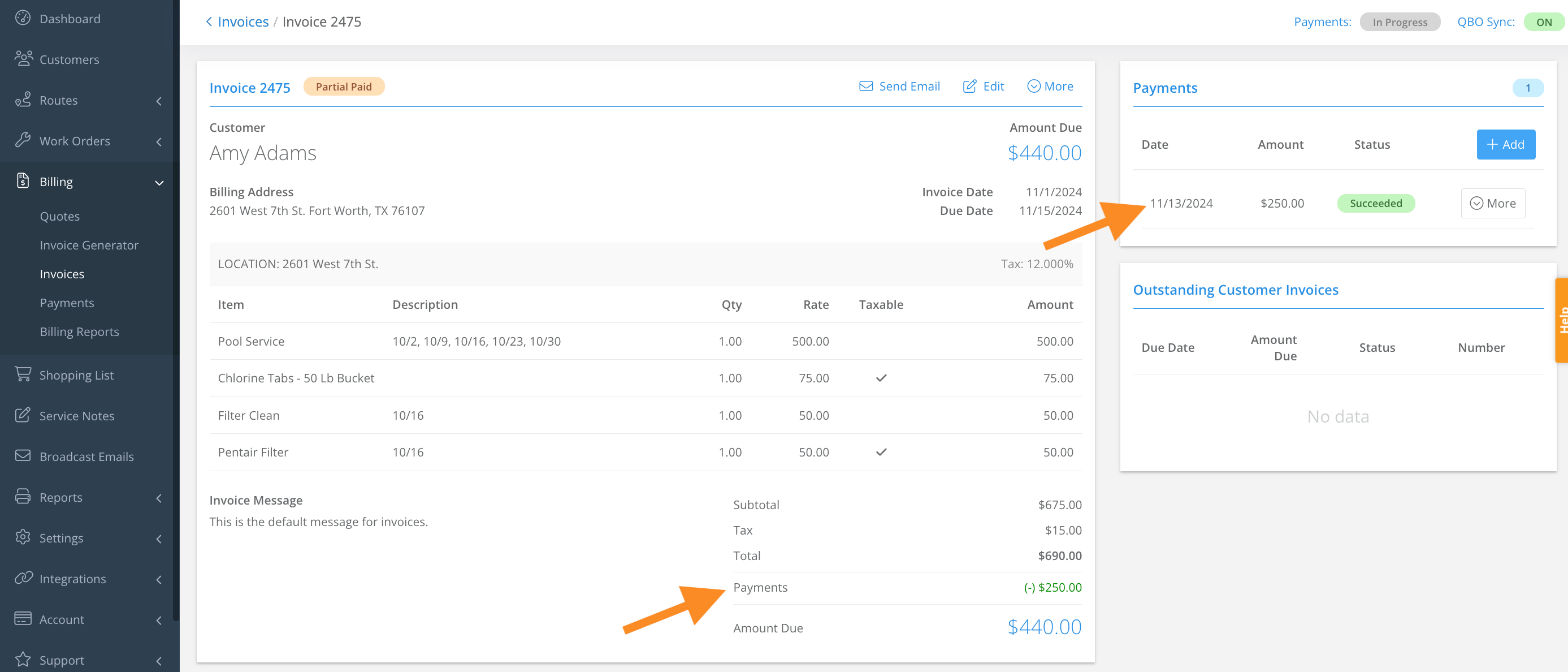Expand the Routes submenu chevron
Image resolution: width=1568 pixels, height=672 pixels.
pos(159,101)
